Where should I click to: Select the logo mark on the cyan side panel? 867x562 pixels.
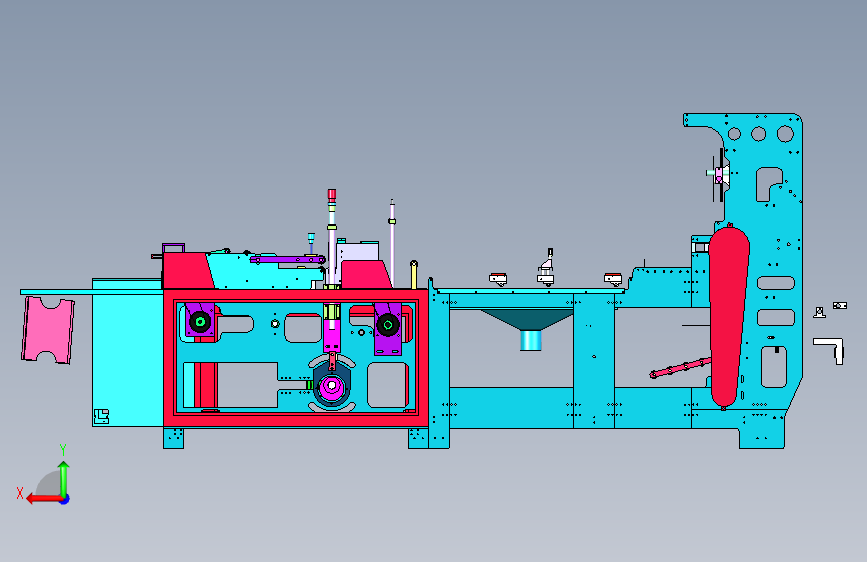(101, 416)
